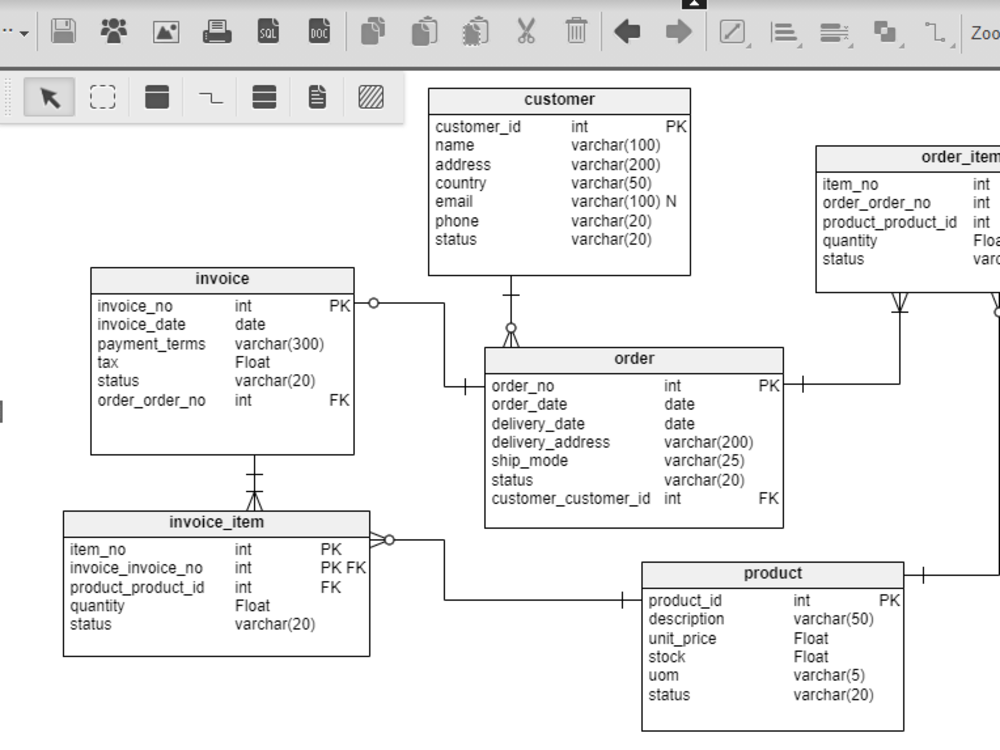The width and height of the screenshot is (1000, 750).
Task: Select the product table on the canvas
Action: coord(773,573)
